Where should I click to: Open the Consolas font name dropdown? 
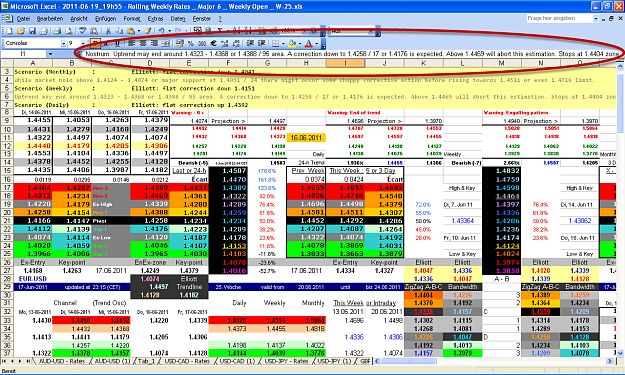tap(63, 43)
